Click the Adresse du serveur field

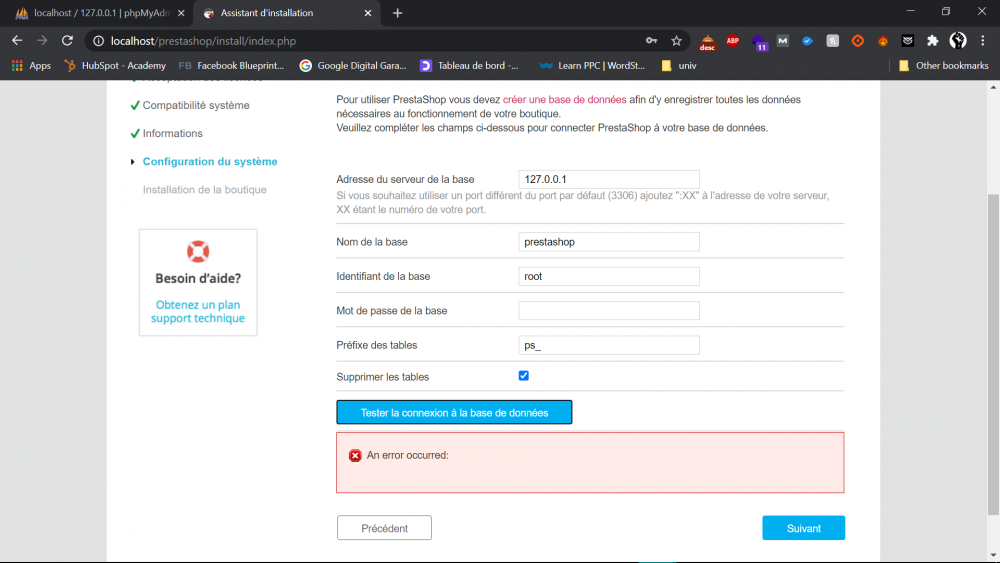pyautogui.click(x=609, y=179)
